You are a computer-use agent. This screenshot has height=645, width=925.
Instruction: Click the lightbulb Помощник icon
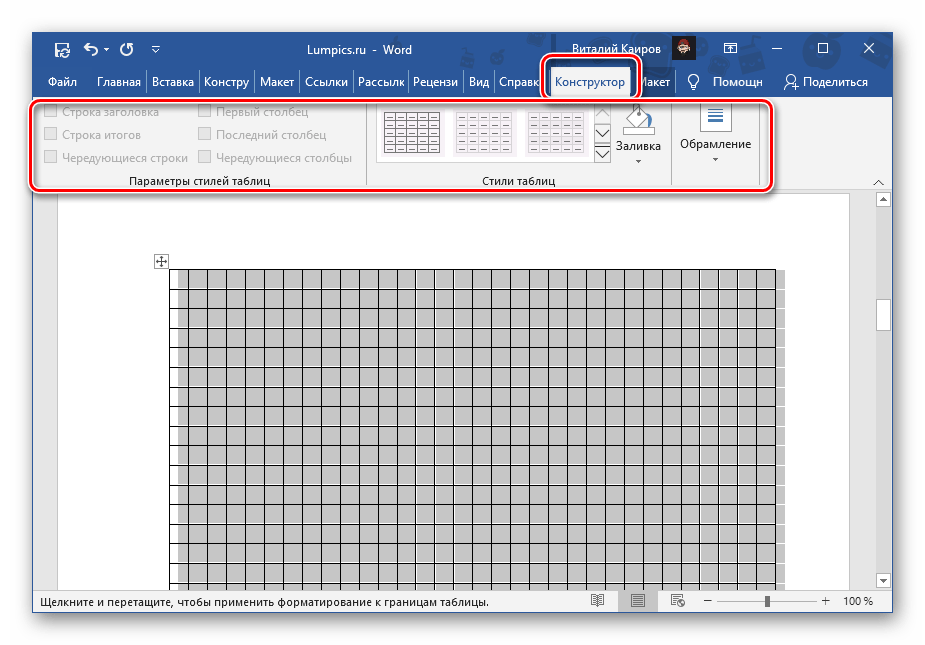point(693,82)
